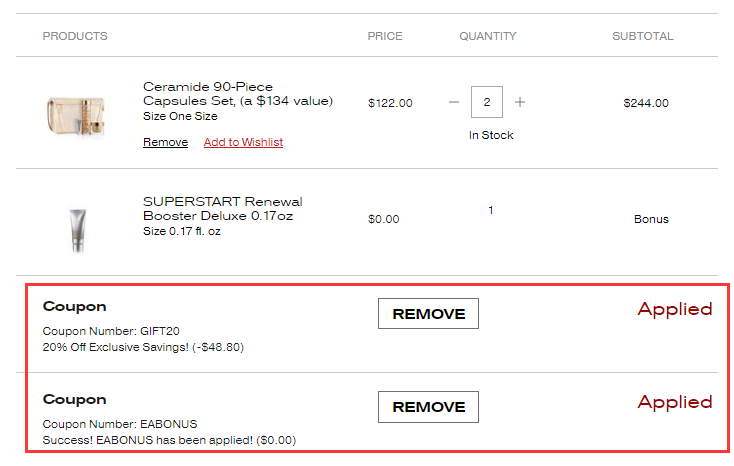Viewport: 734px width, 466px height.
Task: Click the Applied status for GIFT20
Action: 675,309
